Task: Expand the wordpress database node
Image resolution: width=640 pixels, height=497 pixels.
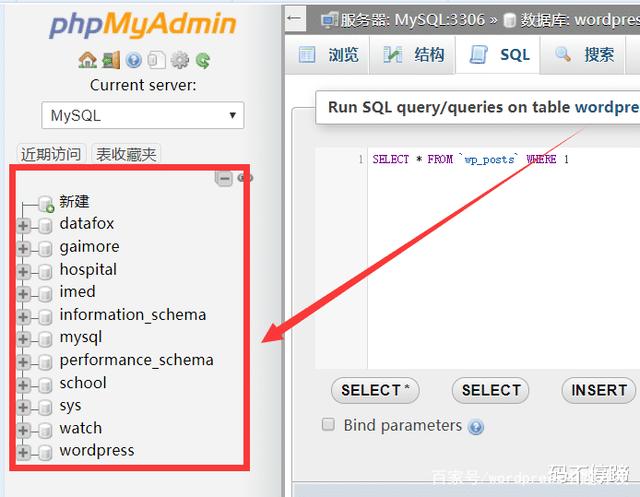Action: pos(24,452)
